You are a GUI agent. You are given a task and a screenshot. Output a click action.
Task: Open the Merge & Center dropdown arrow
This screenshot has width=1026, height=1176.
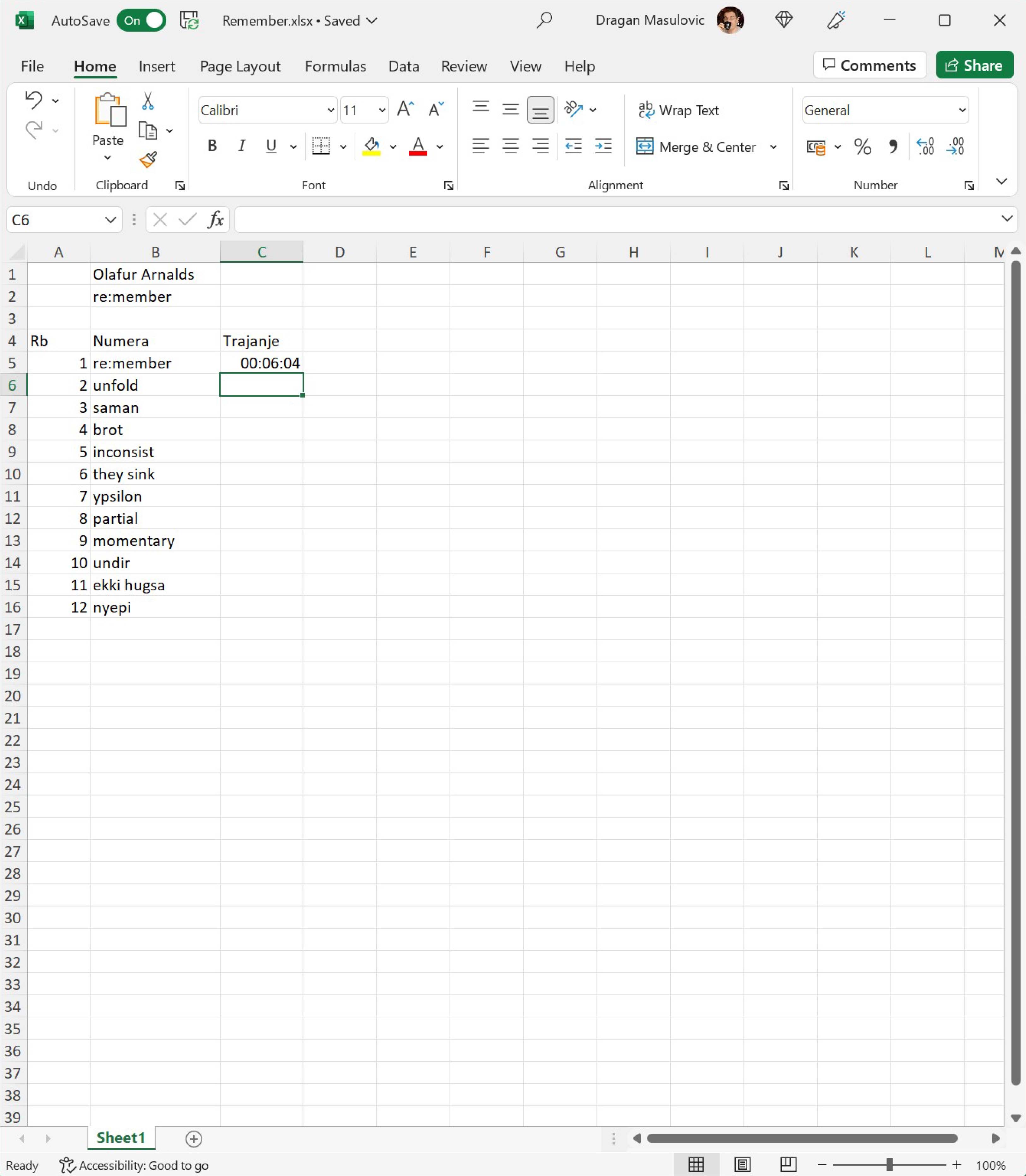[x=773, y=147]
